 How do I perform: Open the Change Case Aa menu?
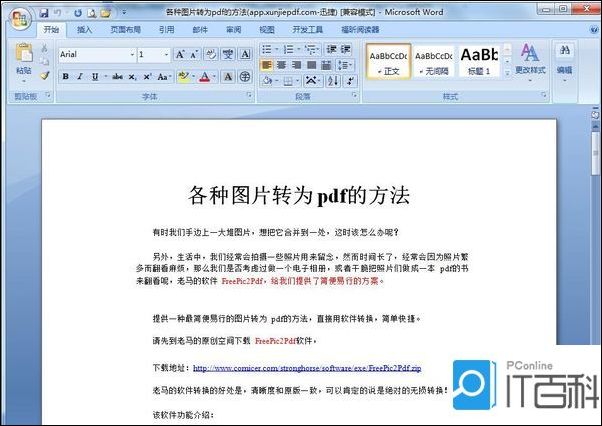(164, 77)
